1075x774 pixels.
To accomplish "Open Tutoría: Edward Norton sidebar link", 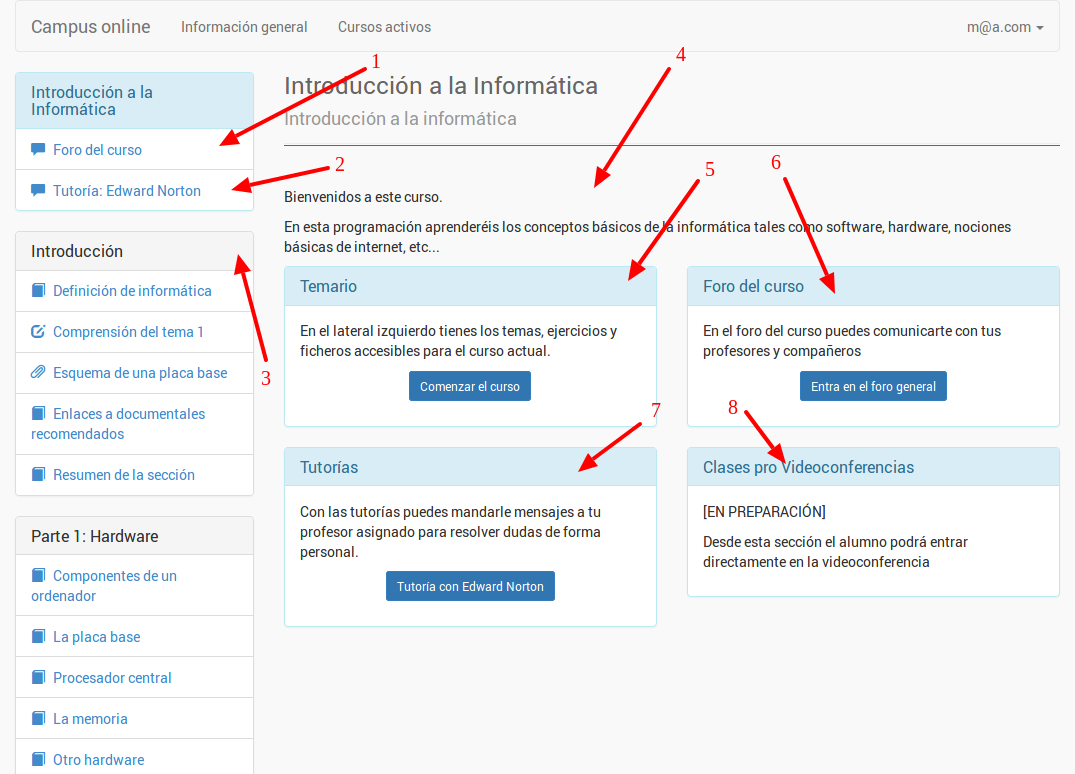I will [134, 191].
